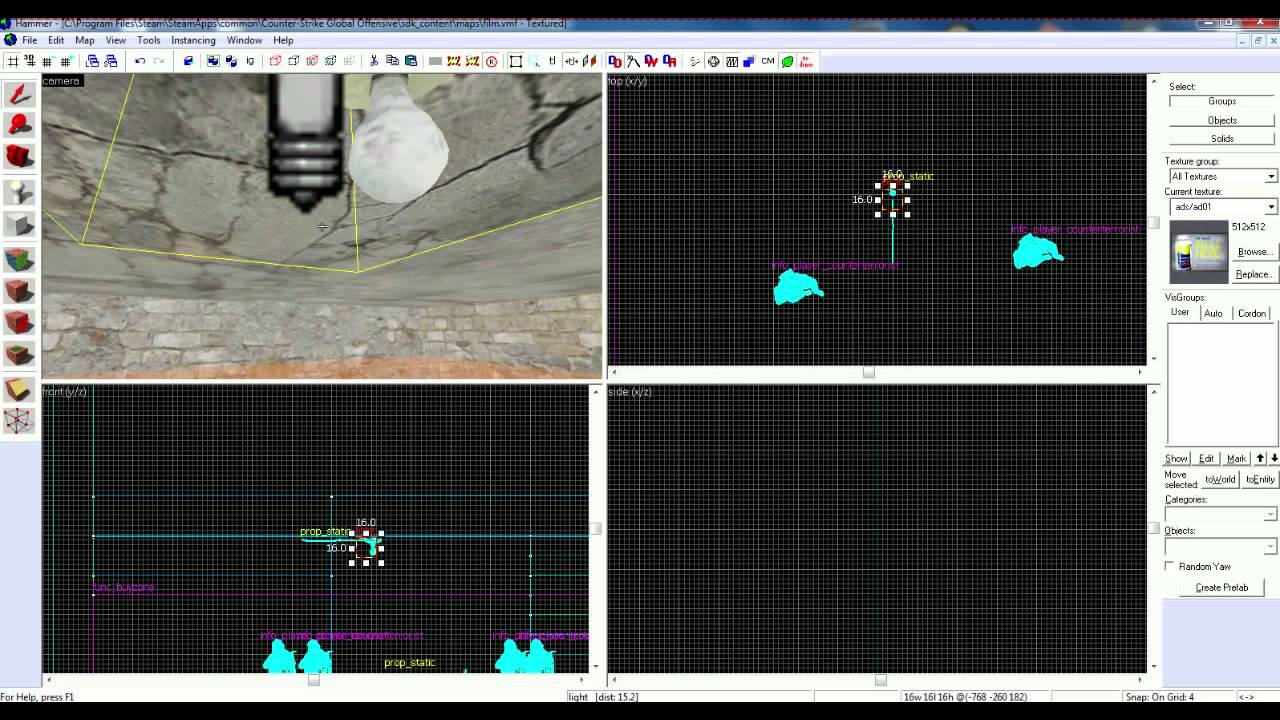Click the smaller grid size icon
Screen dimensions: 1280x720
coord(48,61)
